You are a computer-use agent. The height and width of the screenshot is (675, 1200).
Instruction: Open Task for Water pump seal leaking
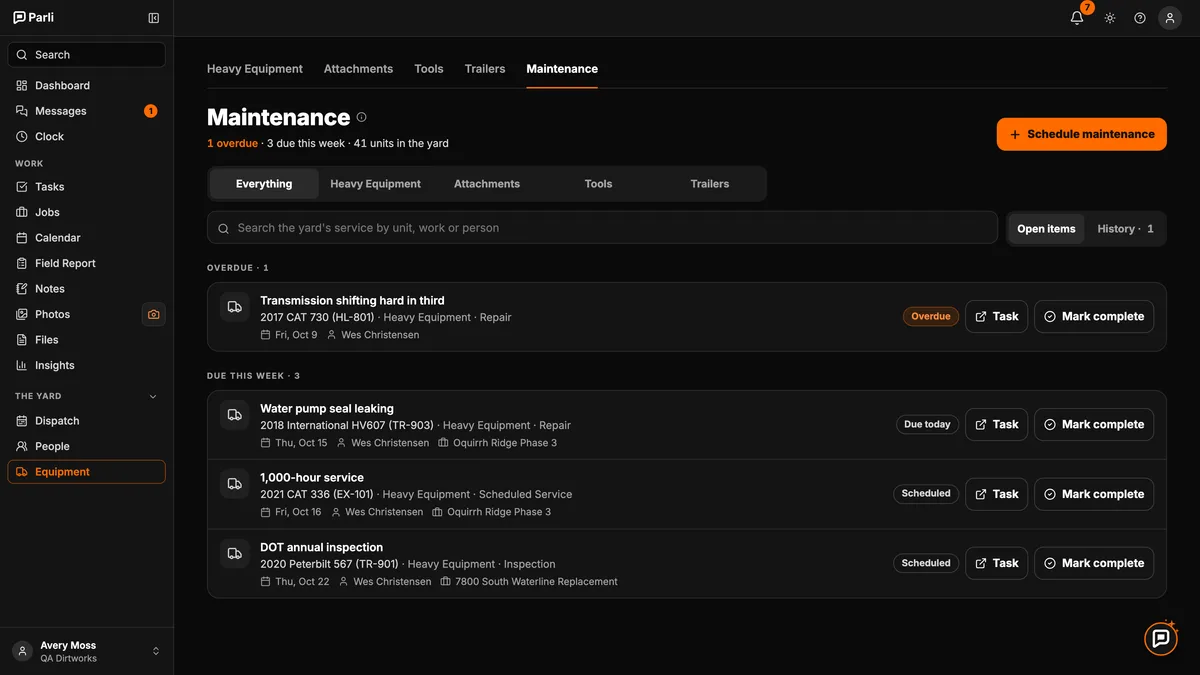996,424
